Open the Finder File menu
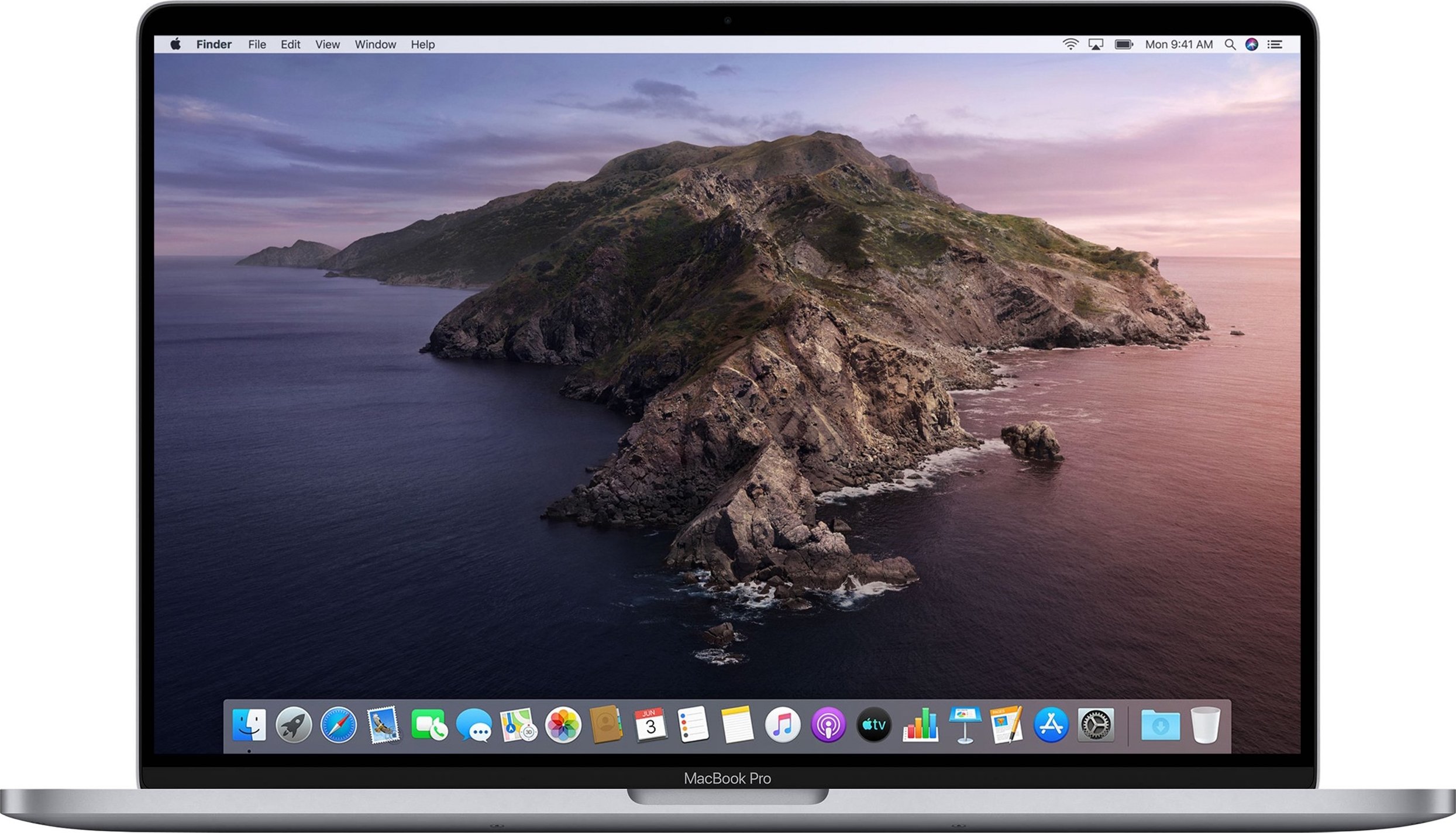The width and height of the screenshot is (1456, 833). click(256, 44)
